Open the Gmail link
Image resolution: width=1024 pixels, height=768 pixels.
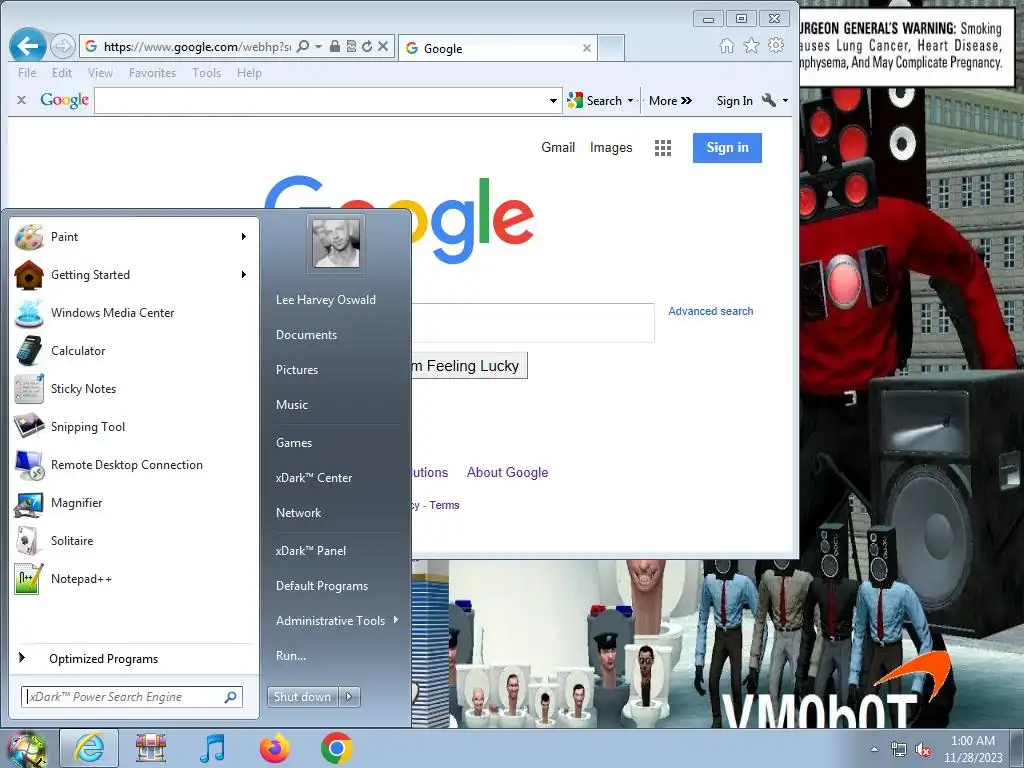point(558,148)
